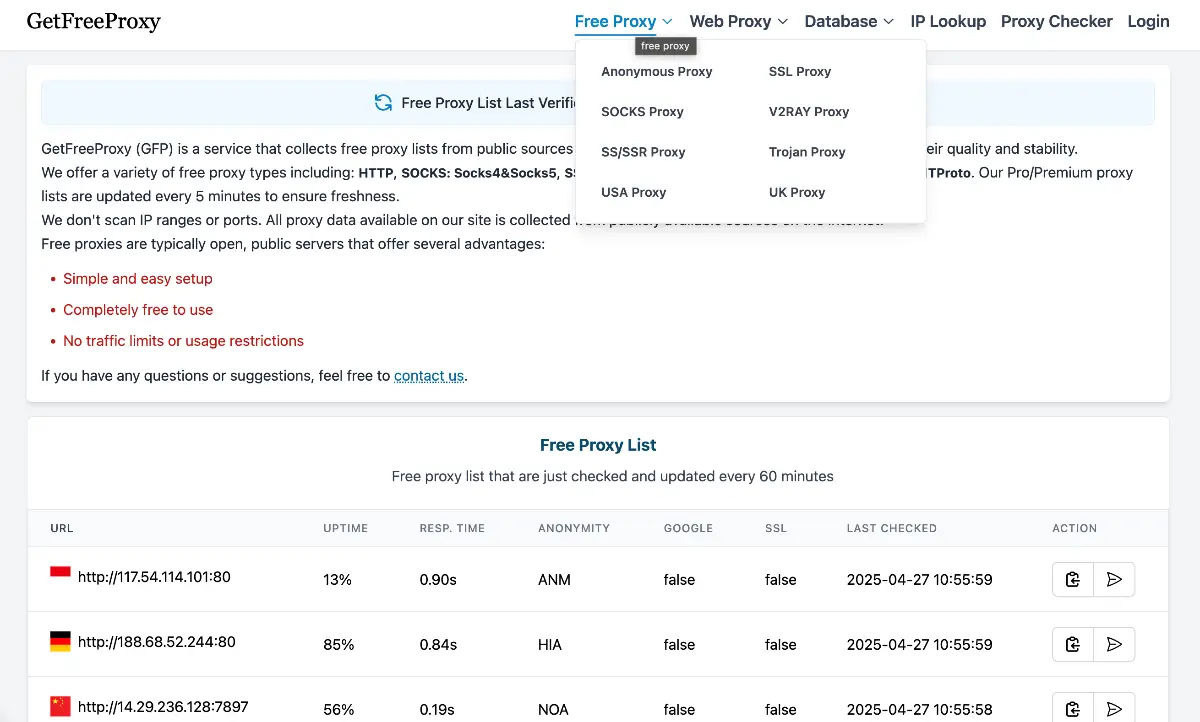This screenshot has height=722, width=1200.
Task: Send proxy 117.54.114.101 to Proxy Checker
Action: [x=1114, y=579]
